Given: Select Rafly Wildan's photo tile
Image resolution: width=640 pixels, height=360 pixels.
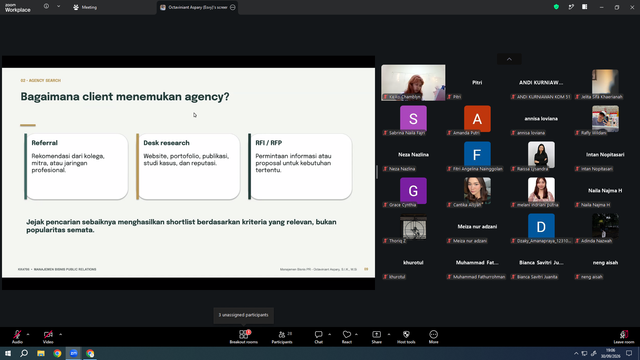Looking at the screenshot, I should [605, 119].
